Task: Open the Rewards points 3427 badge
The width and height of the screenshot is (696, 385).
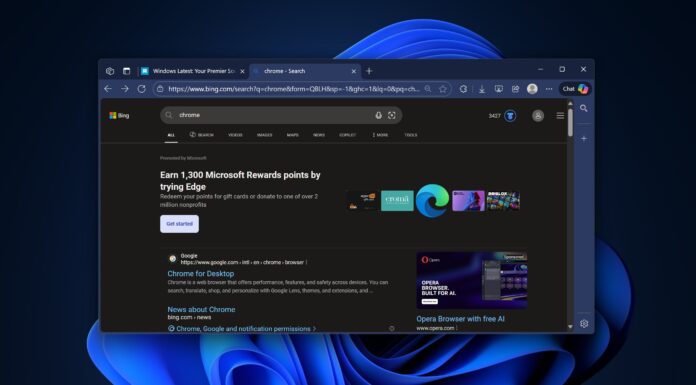Action: (502, 116)
